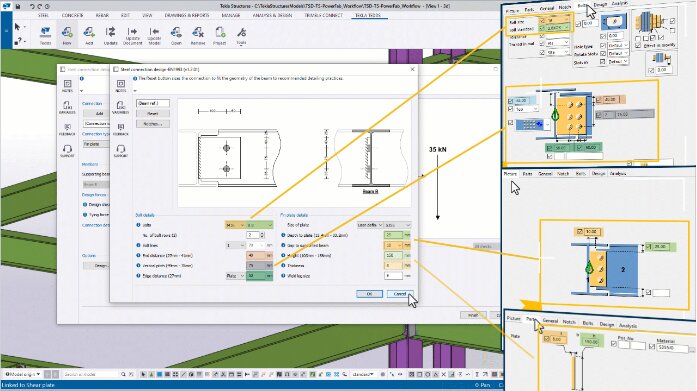Click the Weld leg size input field
Screen dimensions: 697x391
[x=393, y=276]
